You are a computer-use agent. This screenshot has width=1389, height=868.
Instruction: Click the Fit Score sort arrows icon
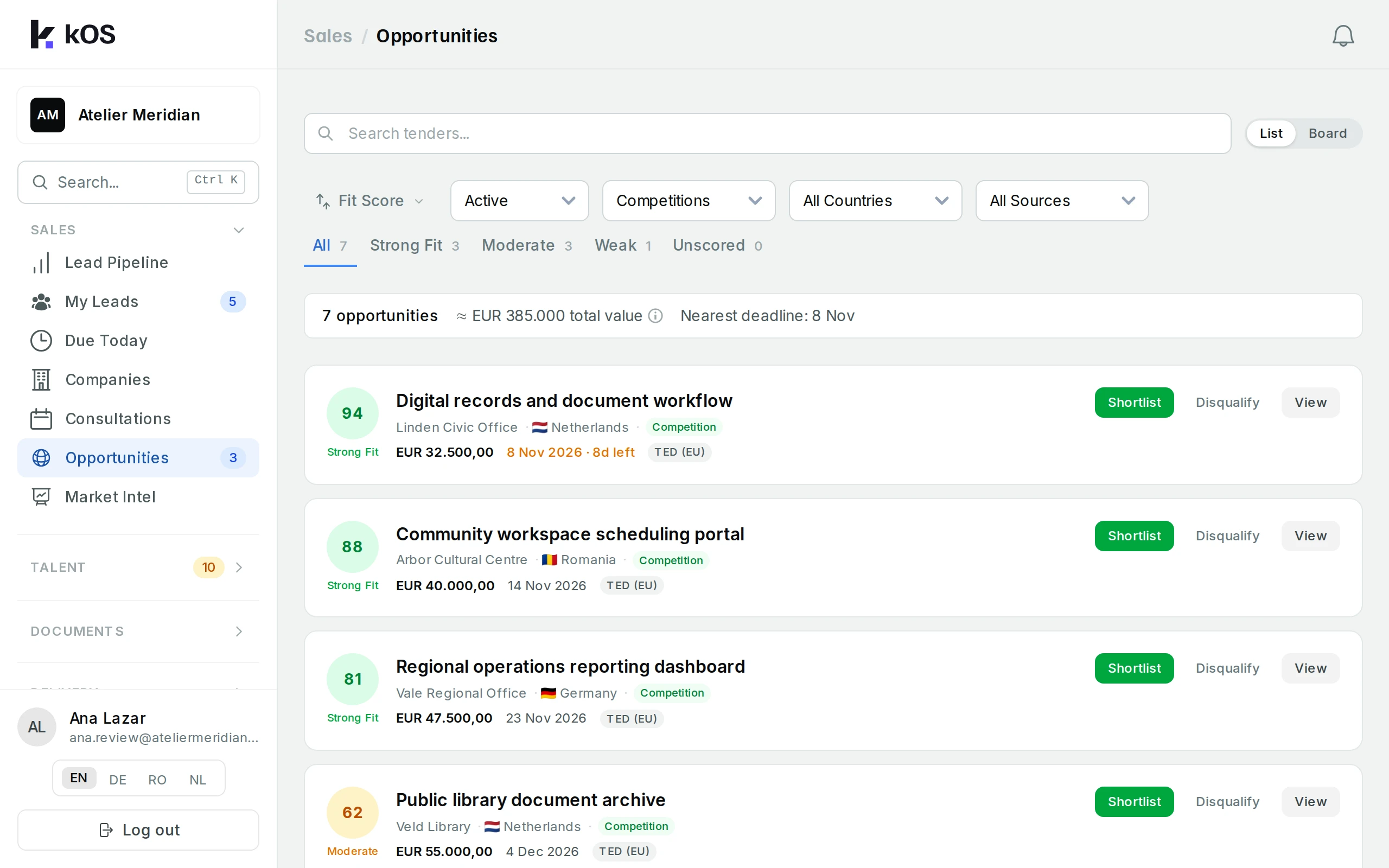click(323, 201)
